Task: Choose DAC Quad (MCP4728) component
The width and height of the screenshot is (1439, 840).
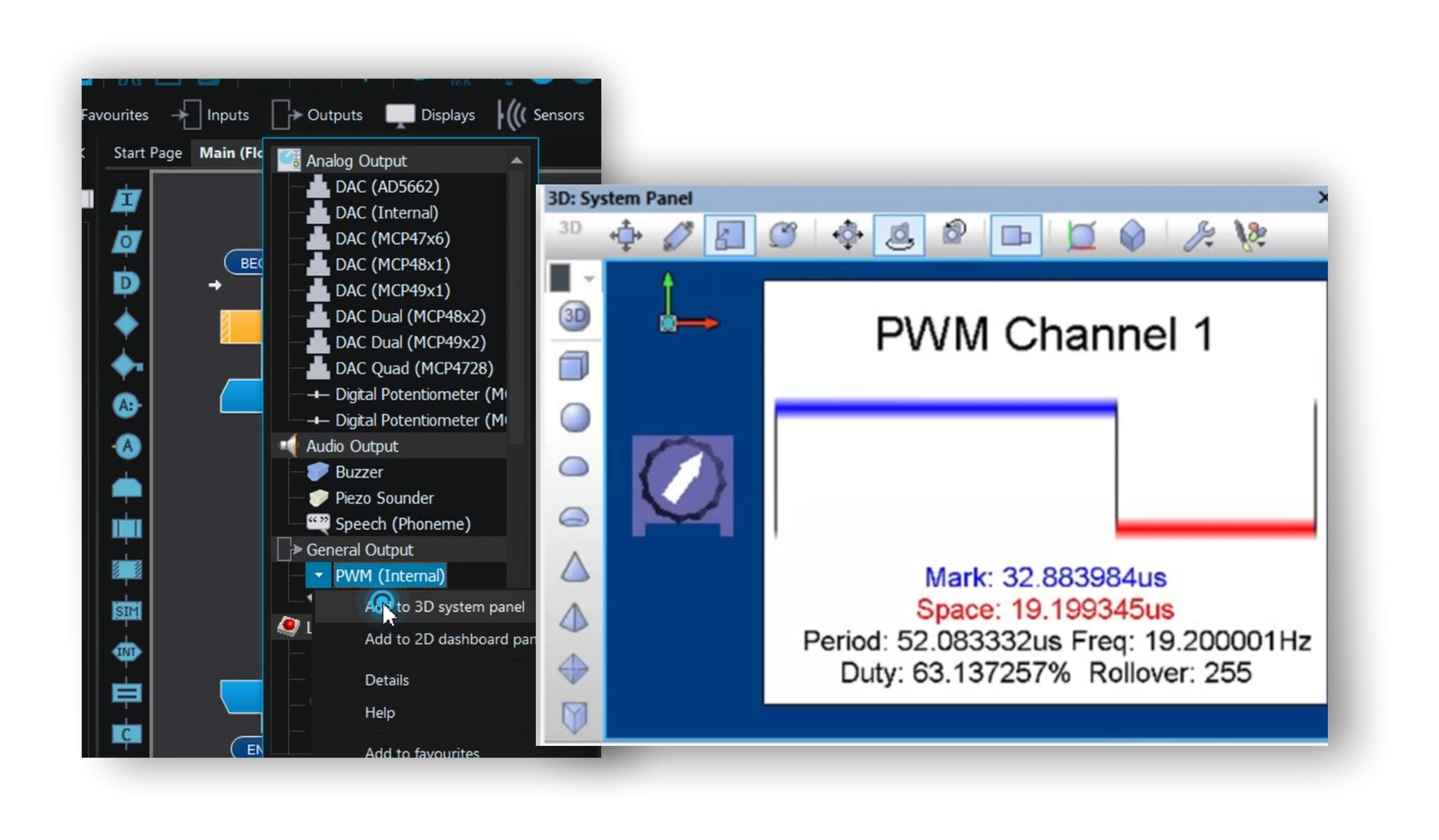Action: [400, 369]
